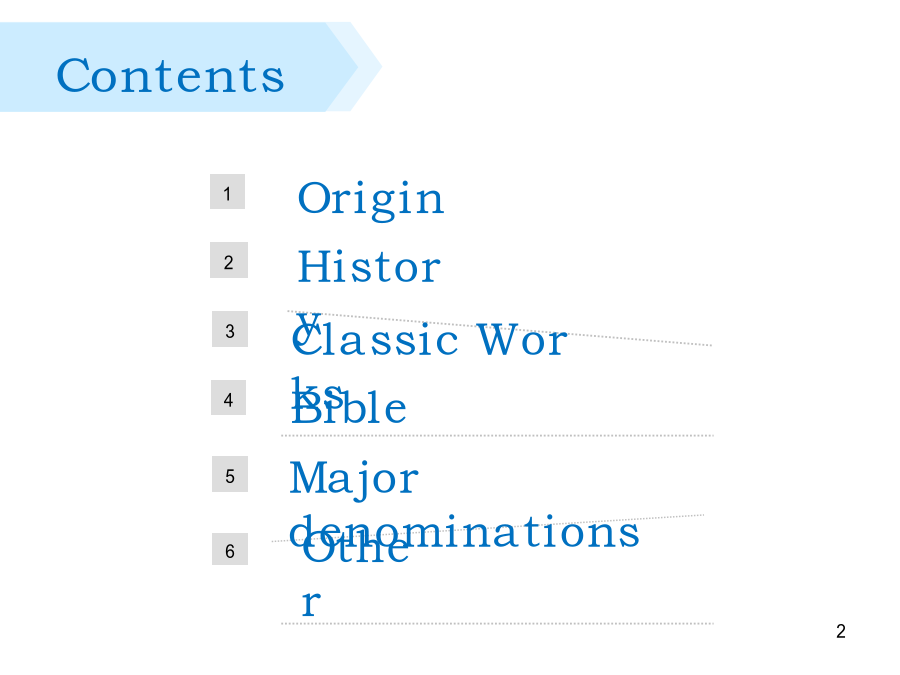Click the Classic Wor heading text
The width and height of the screenshot is (900, 675).
429,339
